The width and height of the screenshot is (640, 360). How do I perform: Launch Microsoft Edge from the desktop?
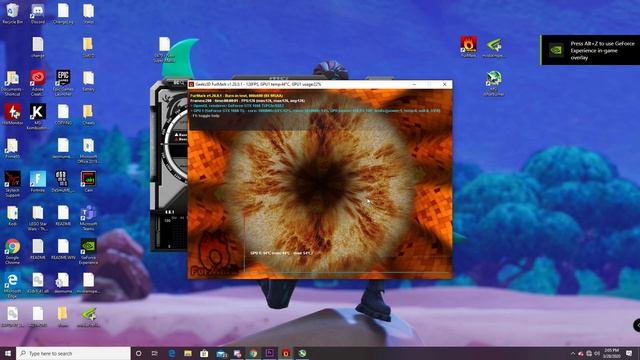pyautogui.click(x=12, y=285)
